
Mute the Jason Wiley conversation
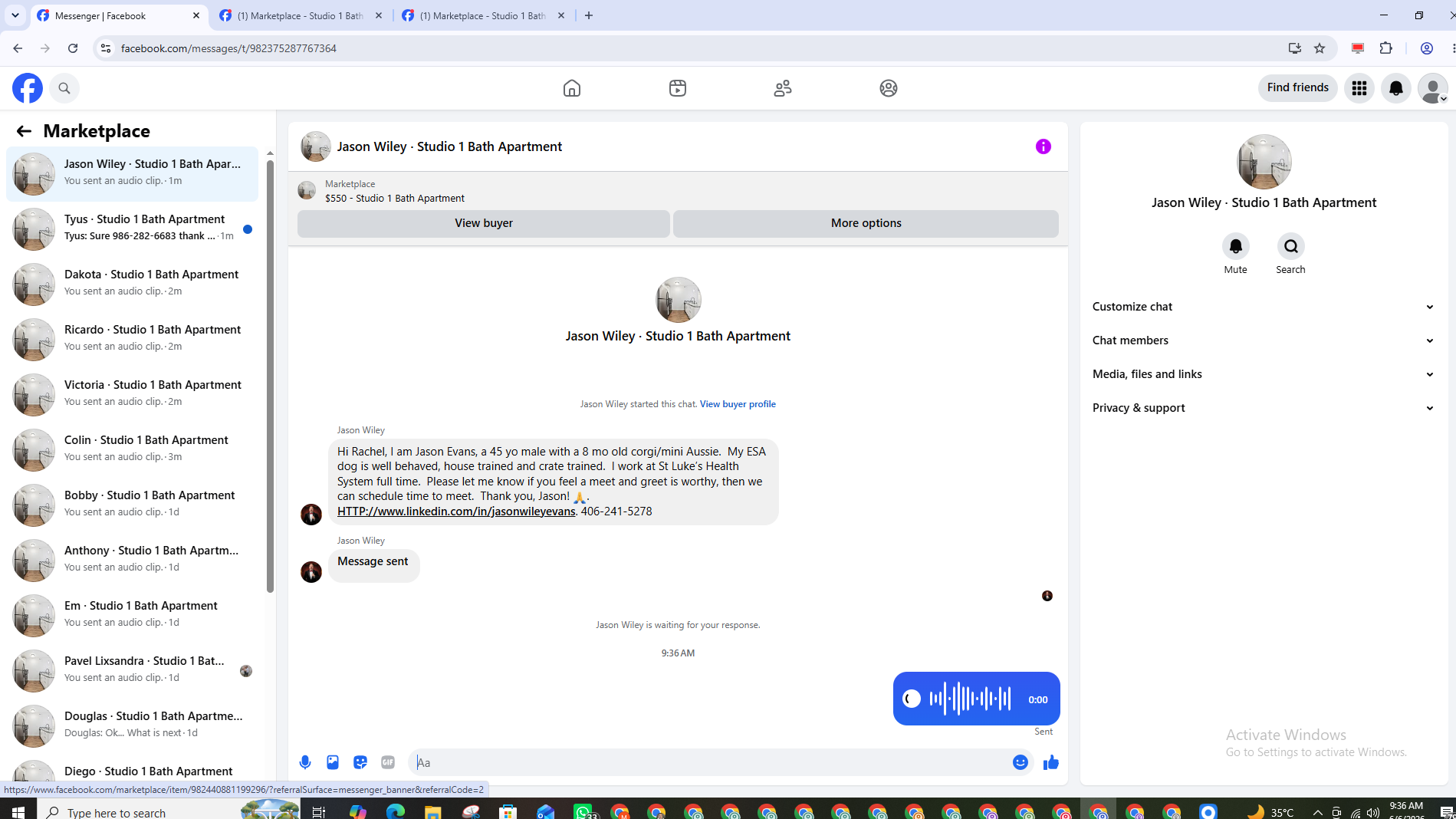(1236, 246)
